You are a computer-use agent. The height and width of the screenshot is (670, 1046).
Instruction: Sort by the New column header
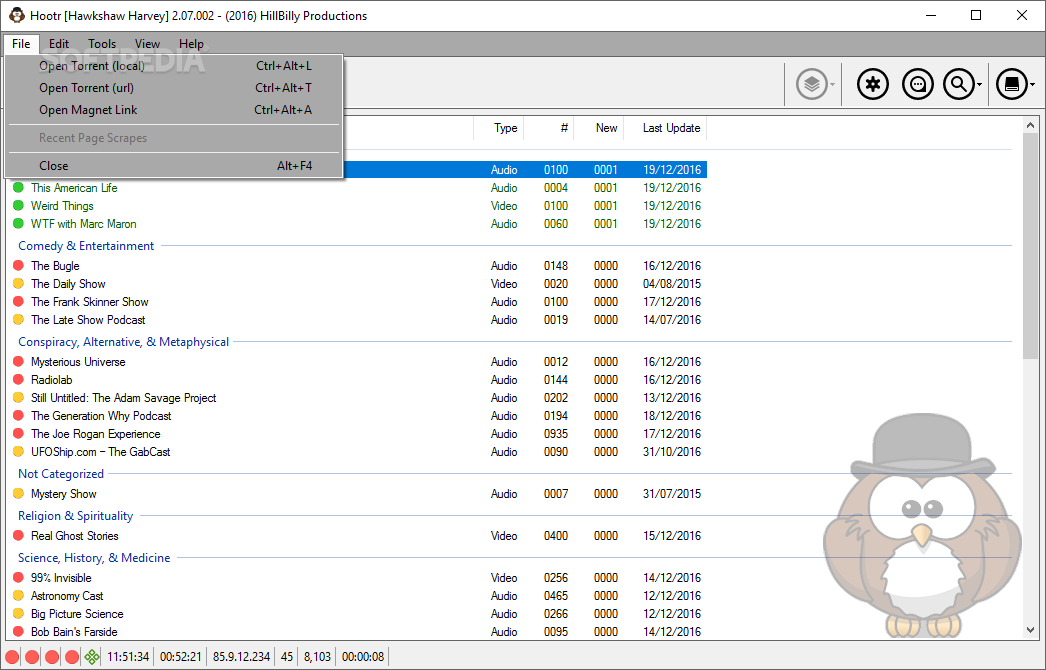pos(598,128)
